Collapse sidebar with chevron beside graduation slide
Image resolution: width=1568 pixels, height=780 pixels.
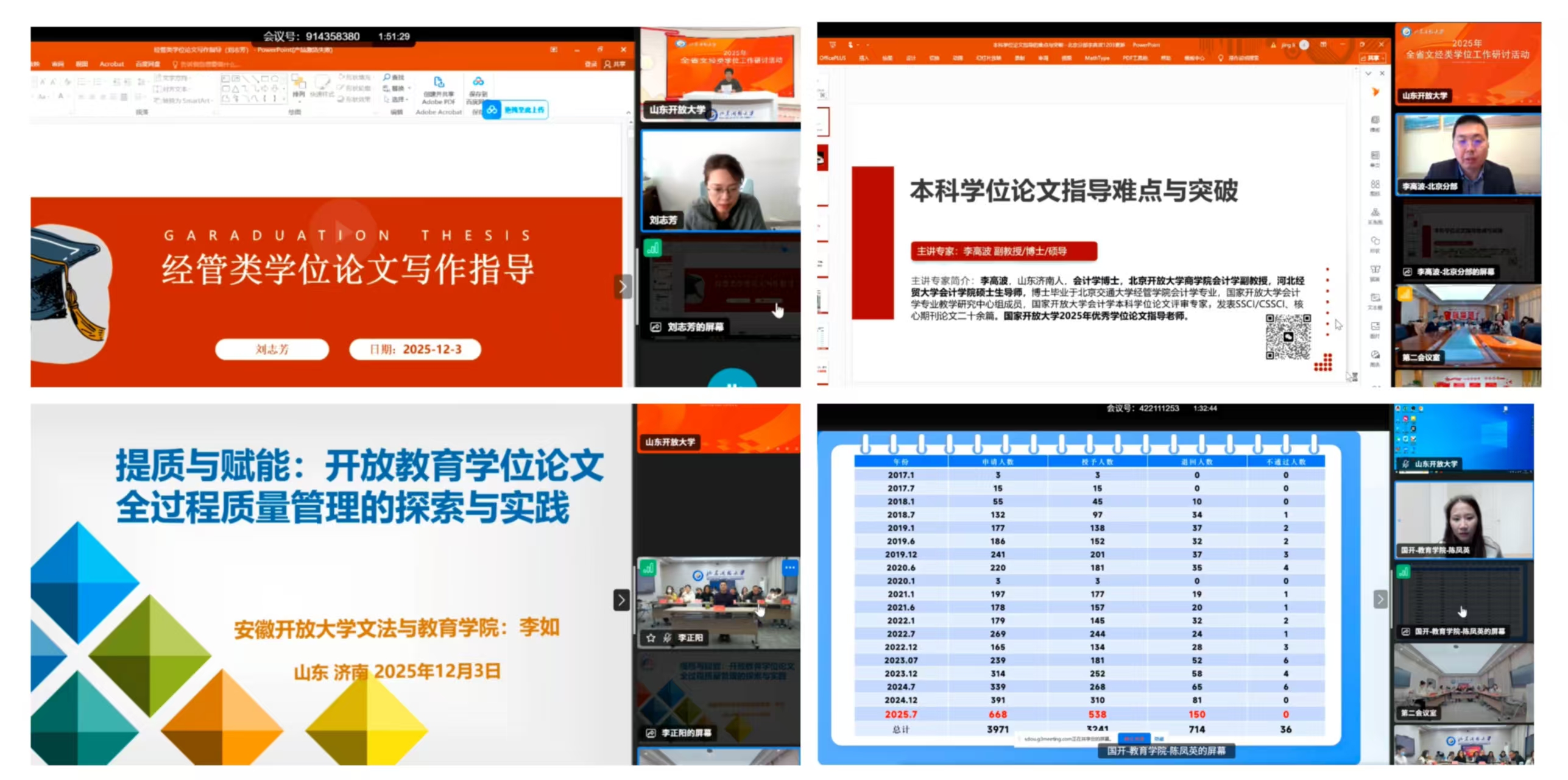click(x=622, y=286)
